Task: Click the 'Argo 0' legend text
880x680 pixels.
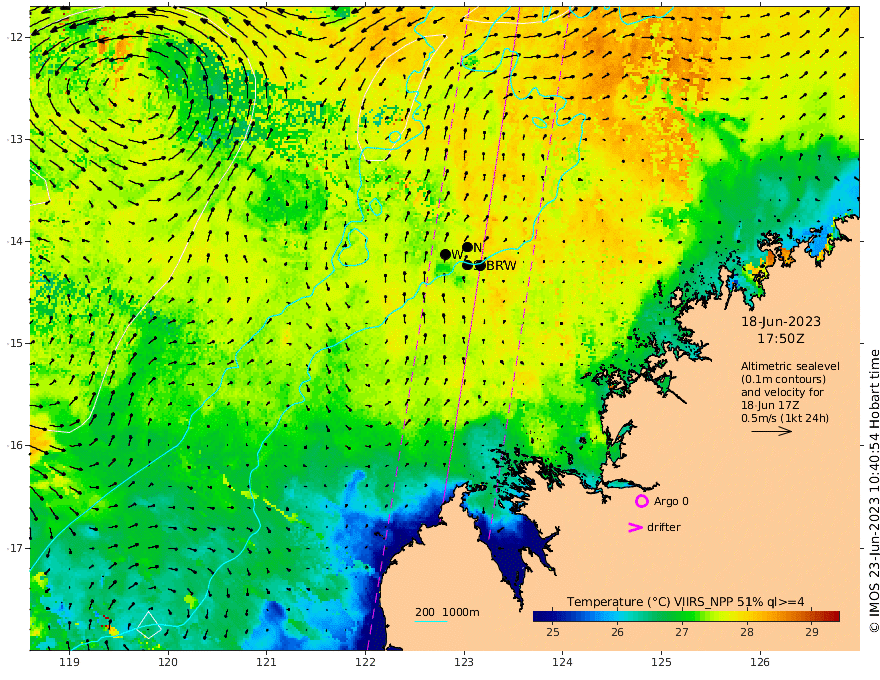Action: tap(671, 502)
